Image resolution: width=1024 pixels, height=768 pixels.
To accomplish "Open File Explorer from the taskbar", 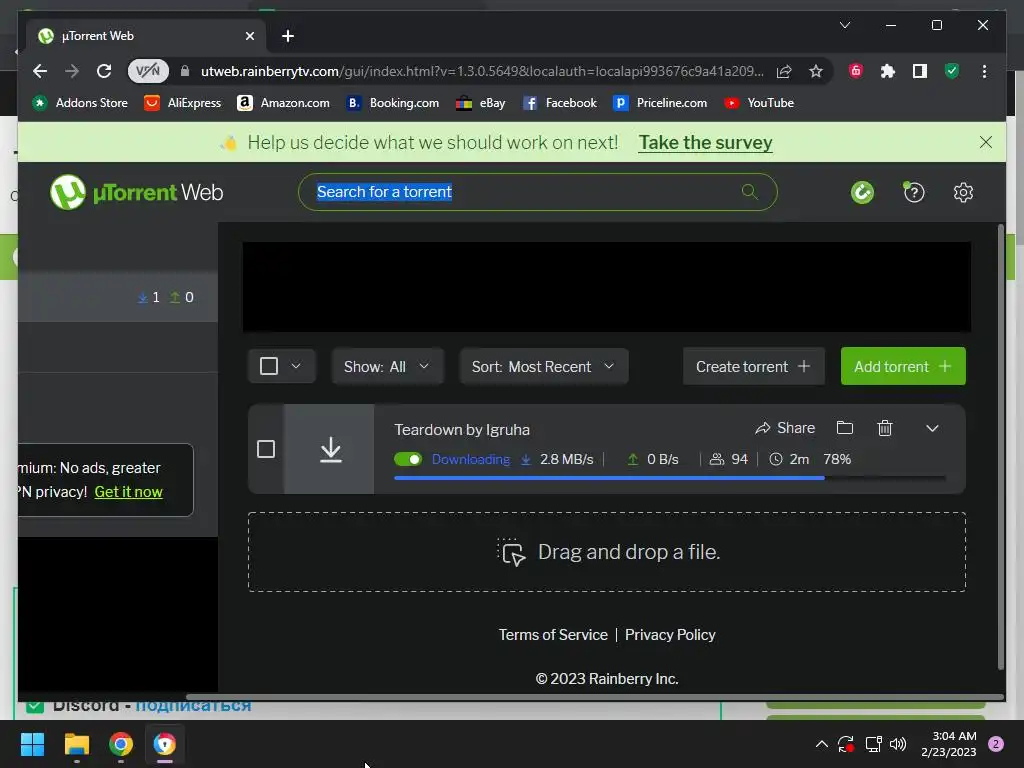I will [76, 744].
